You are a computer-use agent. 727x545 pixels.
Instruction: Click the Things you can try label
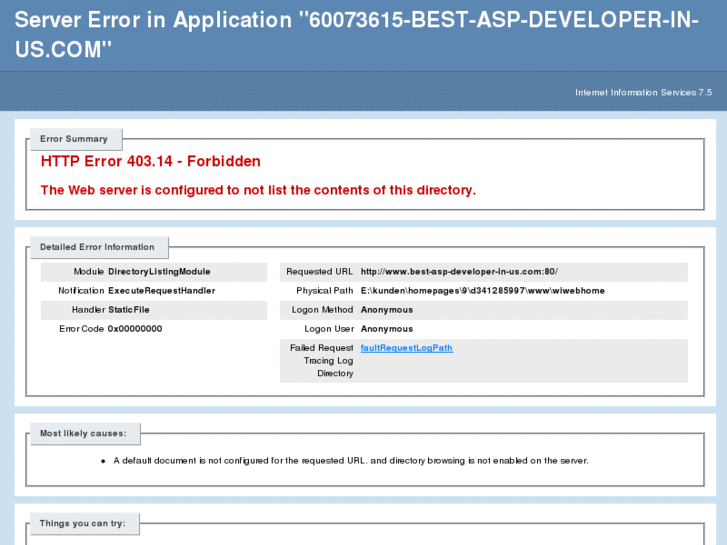pyautogui.click(x=82, y=523)
